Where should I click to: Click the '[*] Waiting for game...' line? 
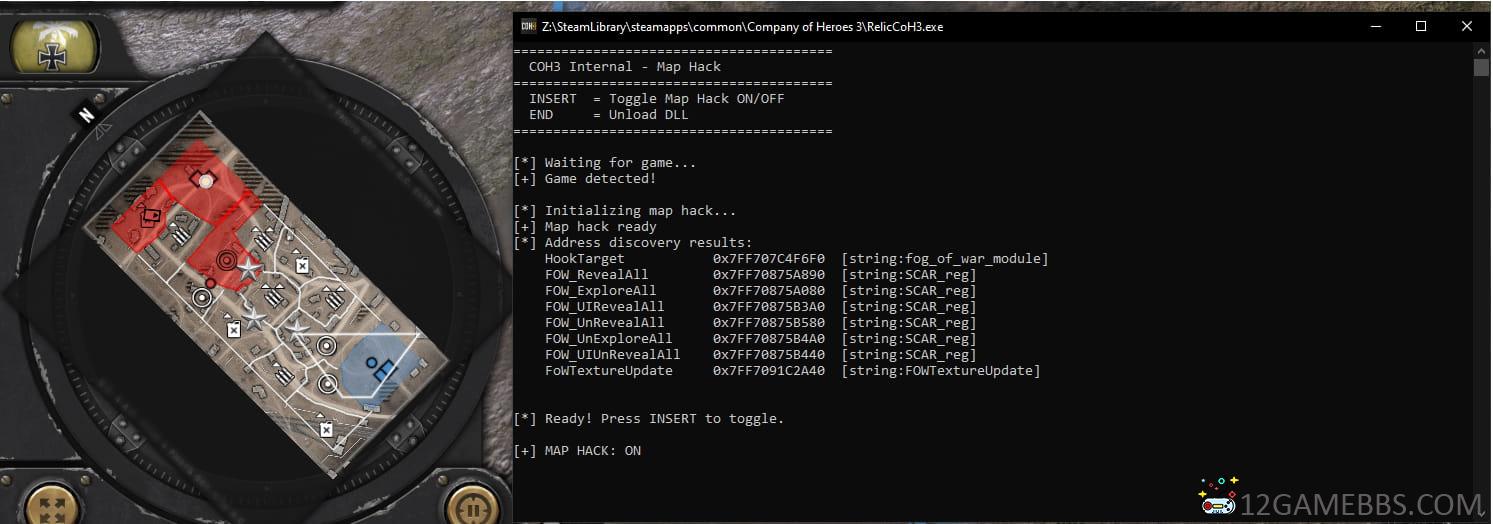coord(605,163)
